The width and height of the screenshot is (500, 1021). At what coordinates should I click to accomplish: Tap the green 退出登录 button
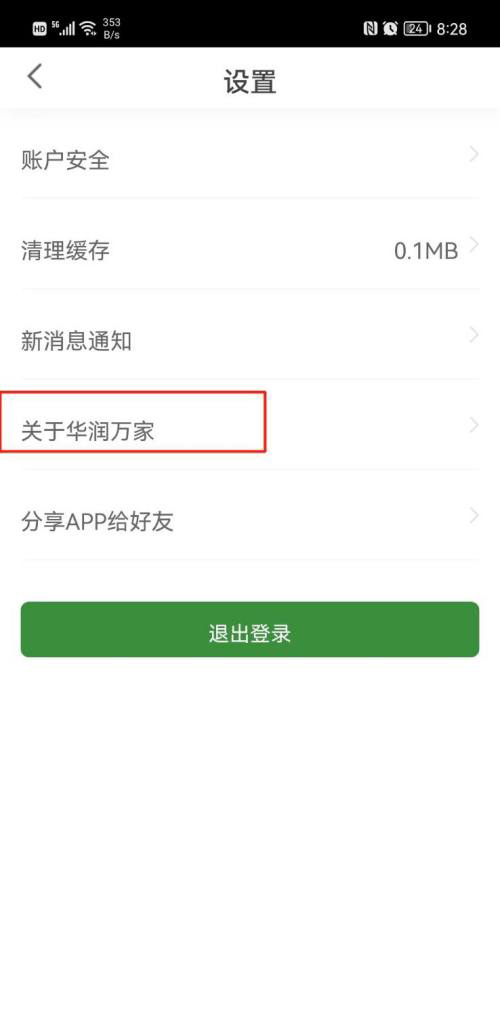coord(250,629)
